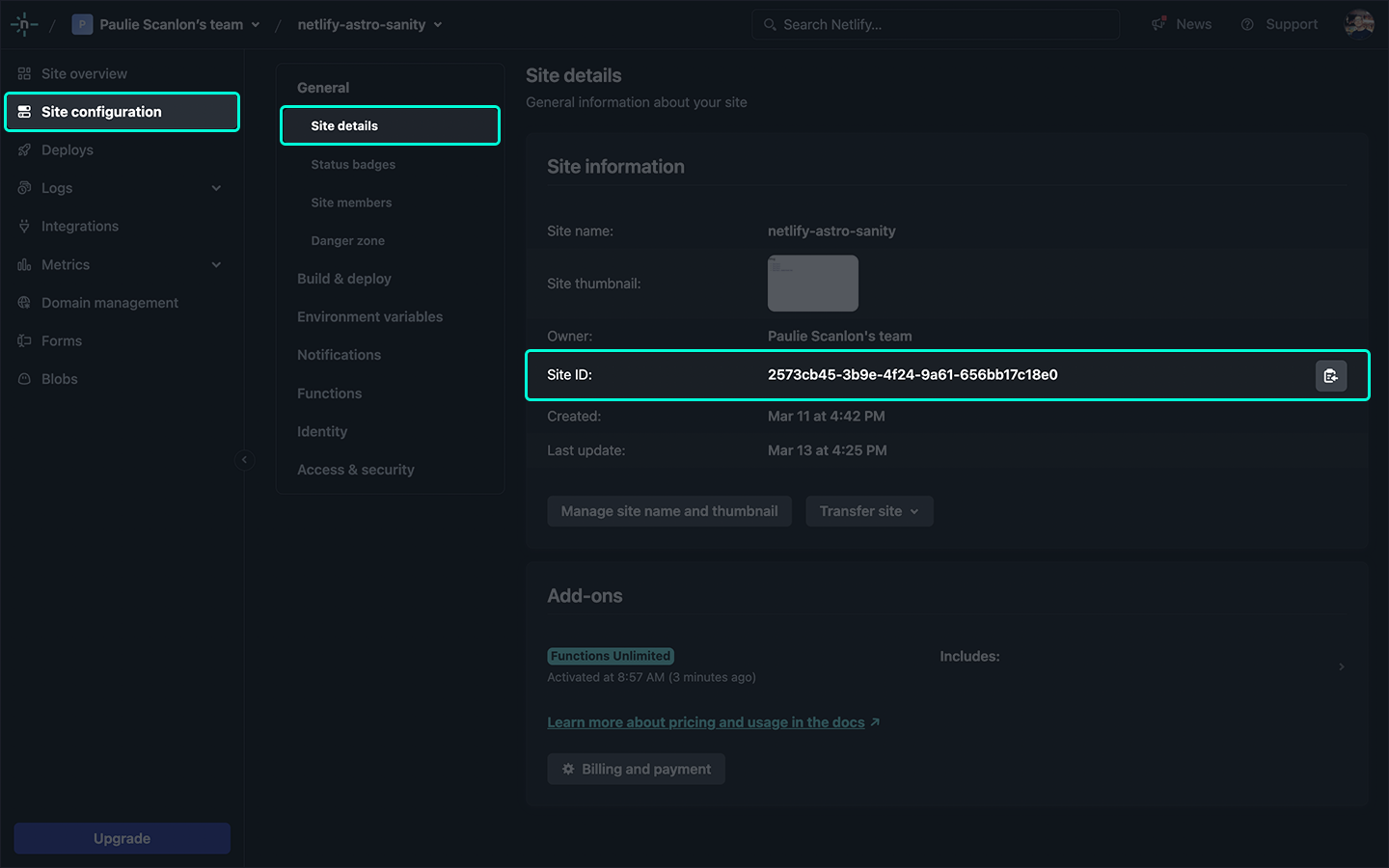Viewport: 1389px width, 868px height.
Task: Click Billing and payment button
Action: tap(636, 769)
